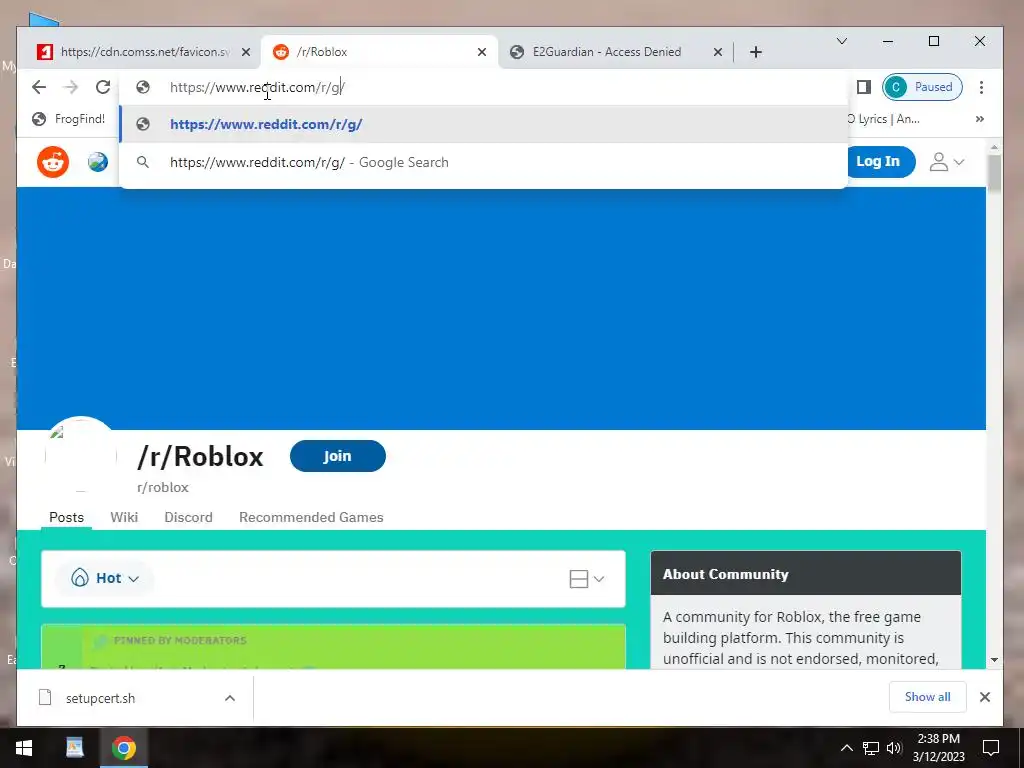Image resolution: width=1024 pixels, height=768 pixels.
Task: Click the Lyrics bookmark on bookmarks bar
Action: (884, 119)
